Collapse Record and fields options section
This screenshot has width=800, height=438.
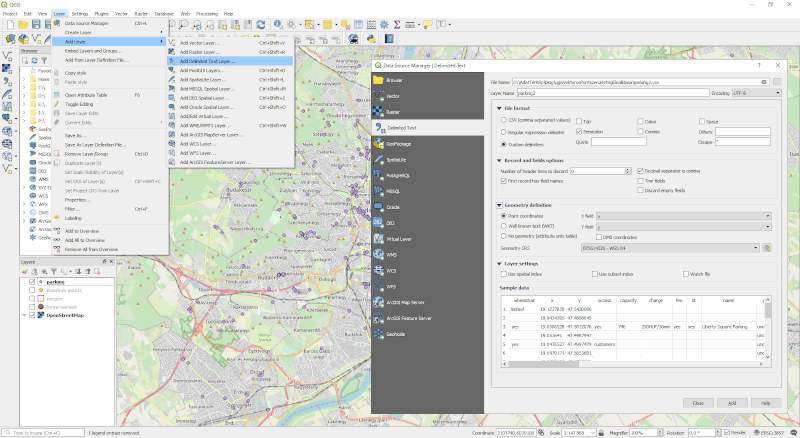pyautogui.click(x=499, y=160)
